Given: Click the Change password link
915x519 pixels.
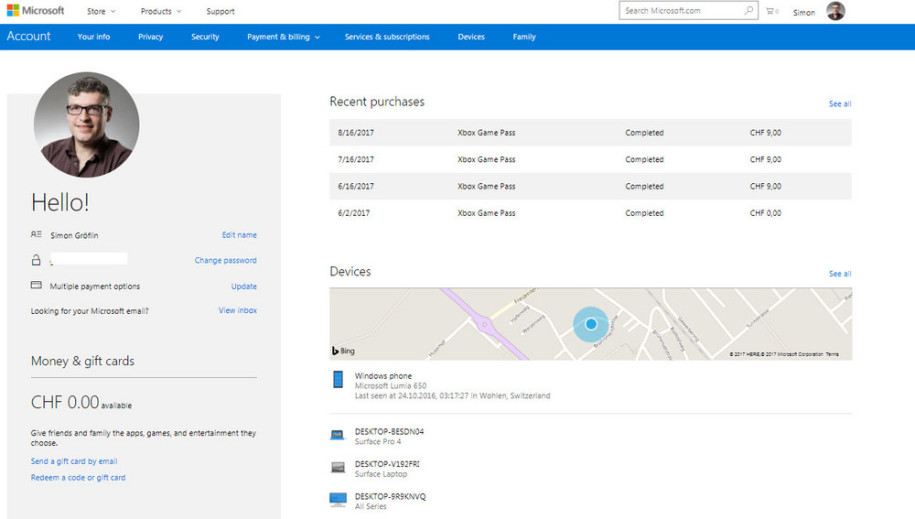Looking at the screenshot, I should click(225, 260).
